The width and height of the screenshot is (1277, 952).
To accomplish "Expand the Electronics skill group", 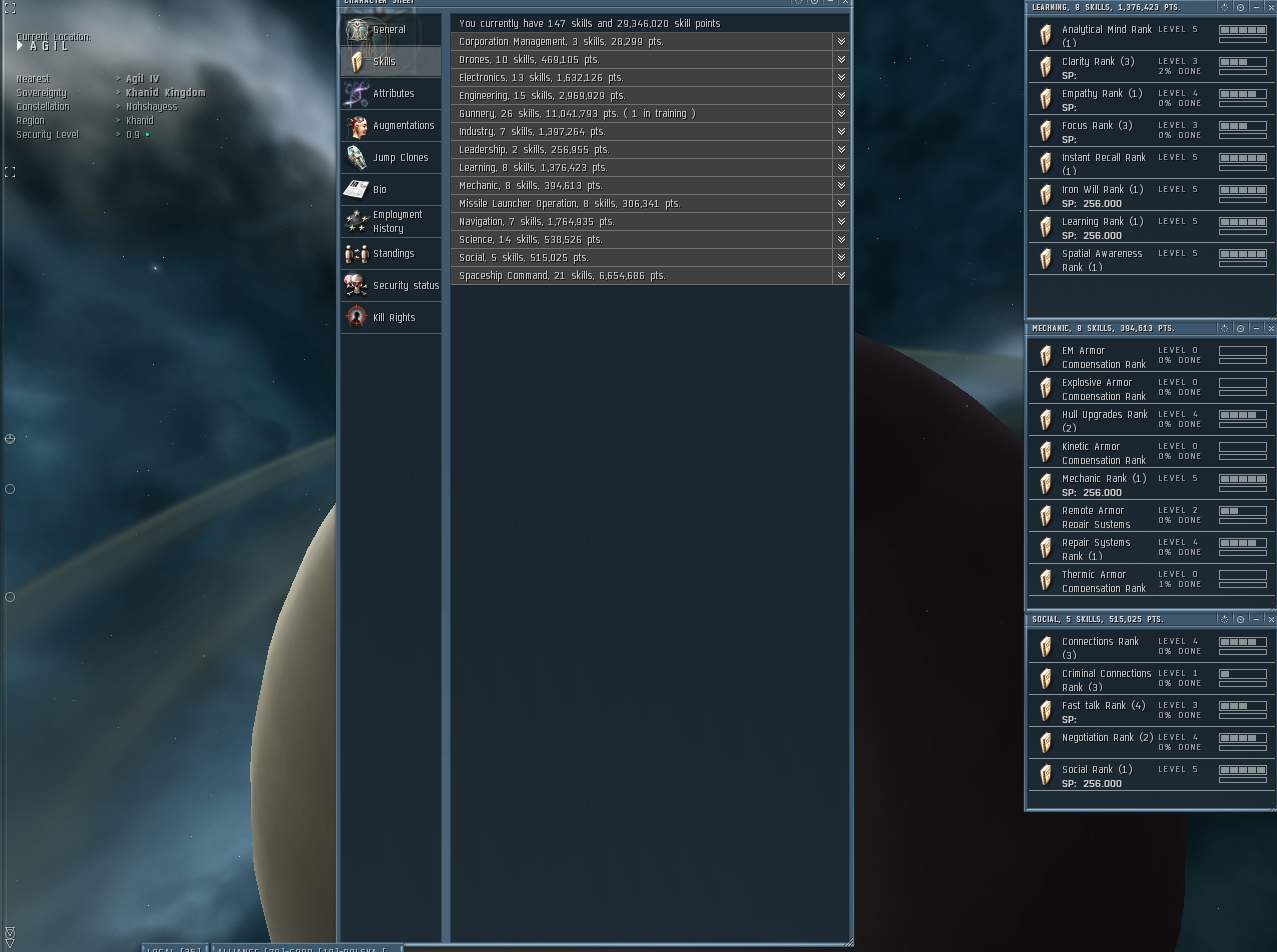I will (x=841, y=77).
